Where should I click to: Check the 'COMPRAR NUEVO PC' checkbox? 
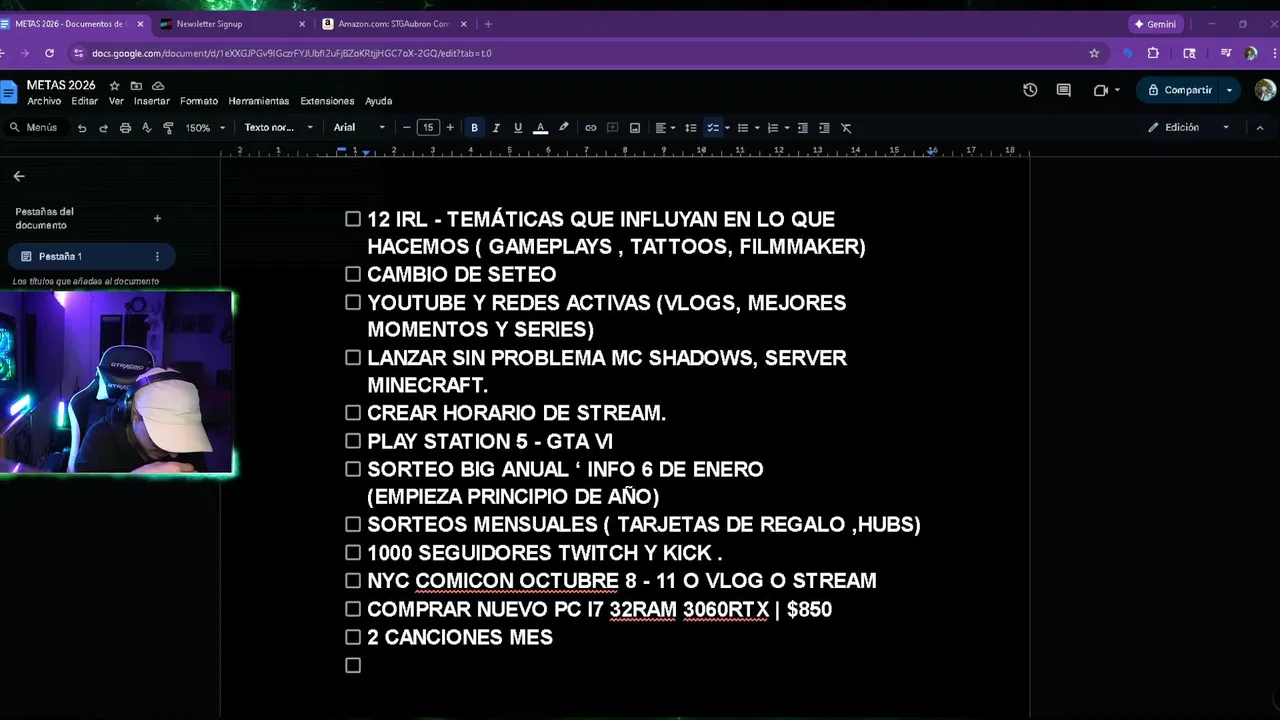[x=353, y=609]
